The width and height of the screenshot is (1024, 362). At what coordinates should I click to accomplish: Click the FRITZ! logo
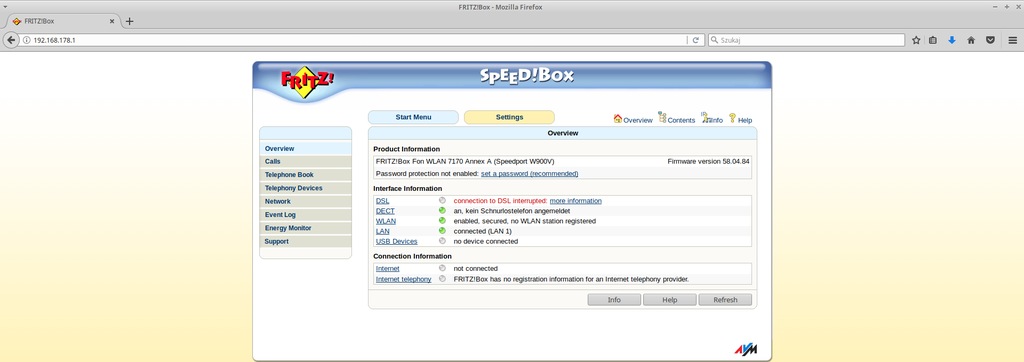click(307, 82)
